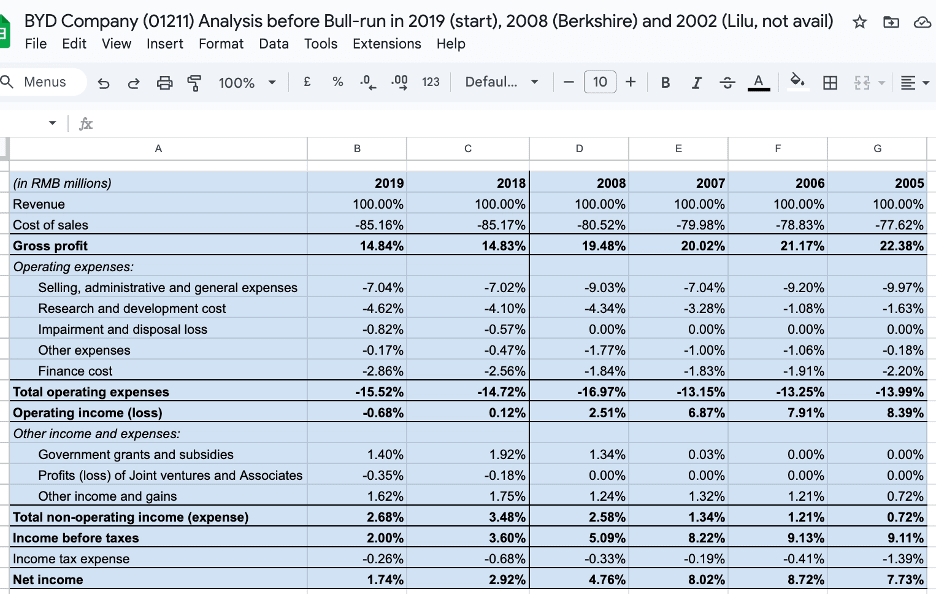The height and width of the screenshot is (594, 936).
Task: Increase font size plus button
Action: 630,82
